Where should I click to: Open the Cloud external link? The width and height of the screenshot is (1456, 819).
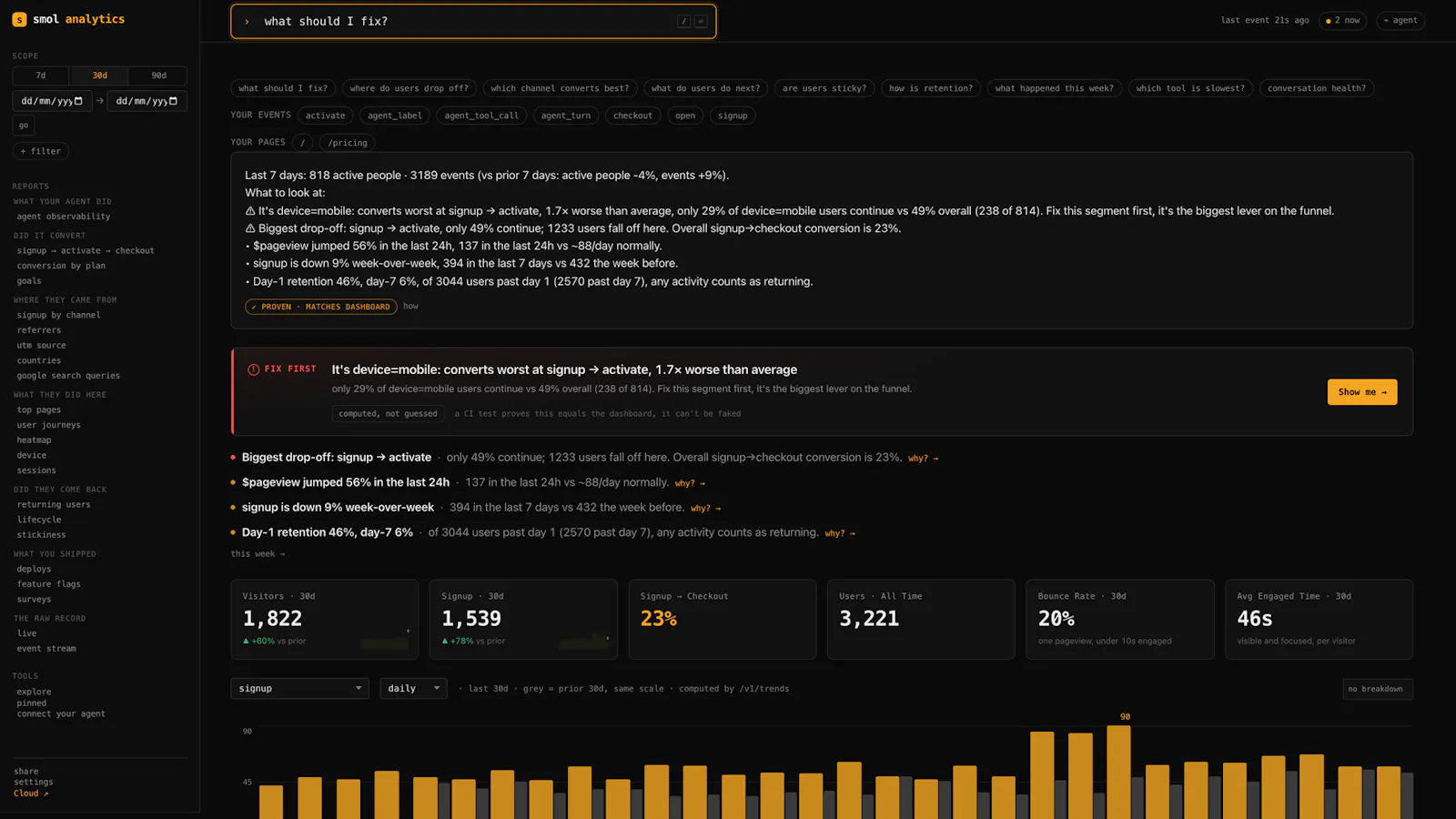[x=31, y=794]
